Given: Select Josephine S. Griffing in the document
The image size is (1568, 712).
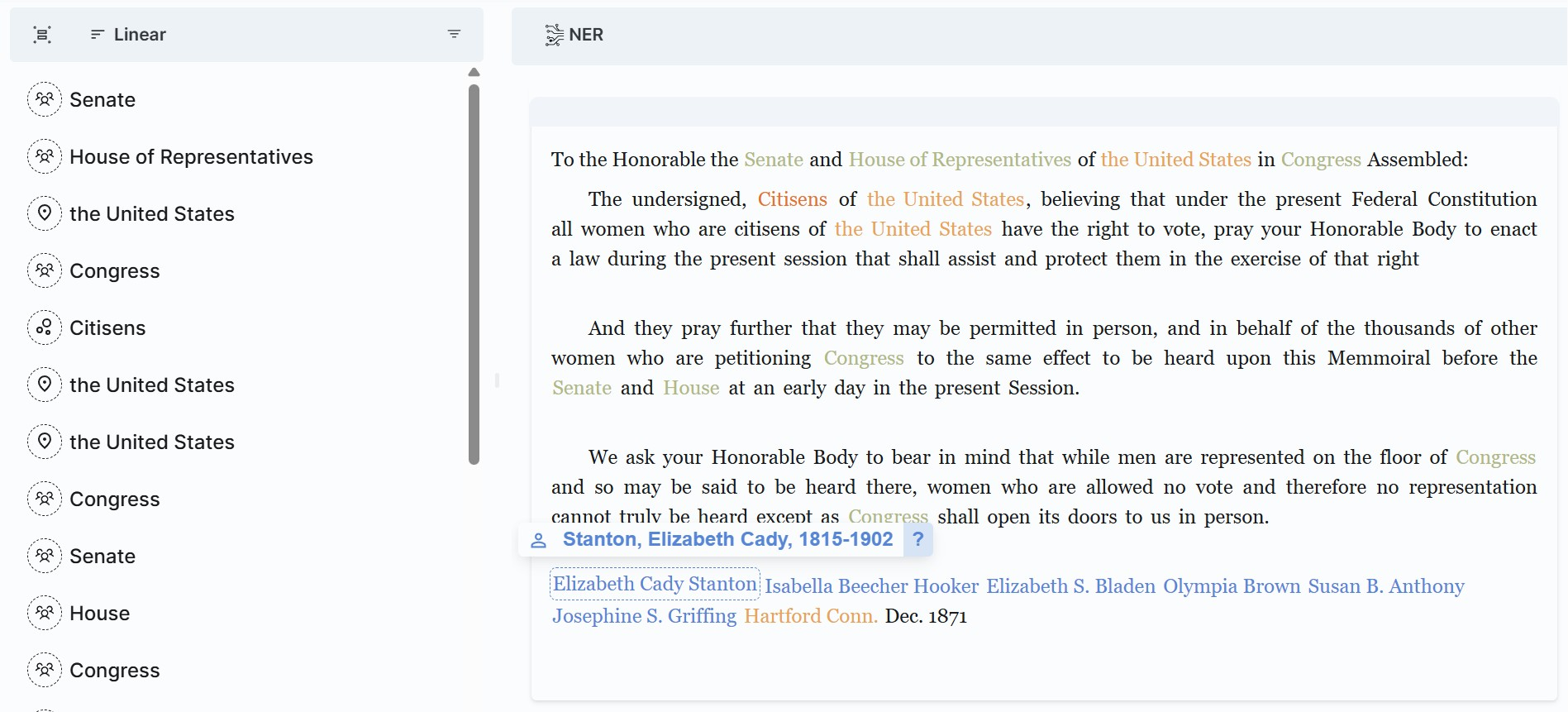Looking at the screenshot, I should pyautogui.click(x=645, y=616).
